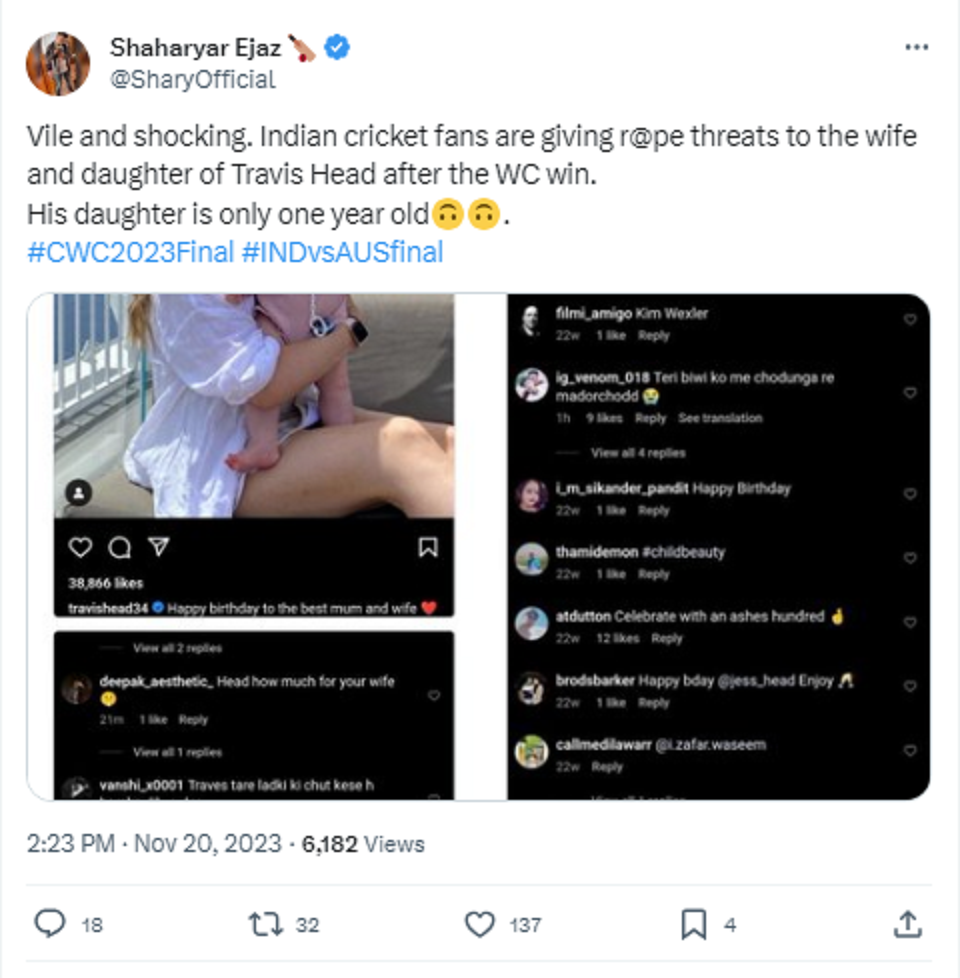Open the three-dot more options menu
The width and height of the screenshot is (960, 978).
click(916, 47)
